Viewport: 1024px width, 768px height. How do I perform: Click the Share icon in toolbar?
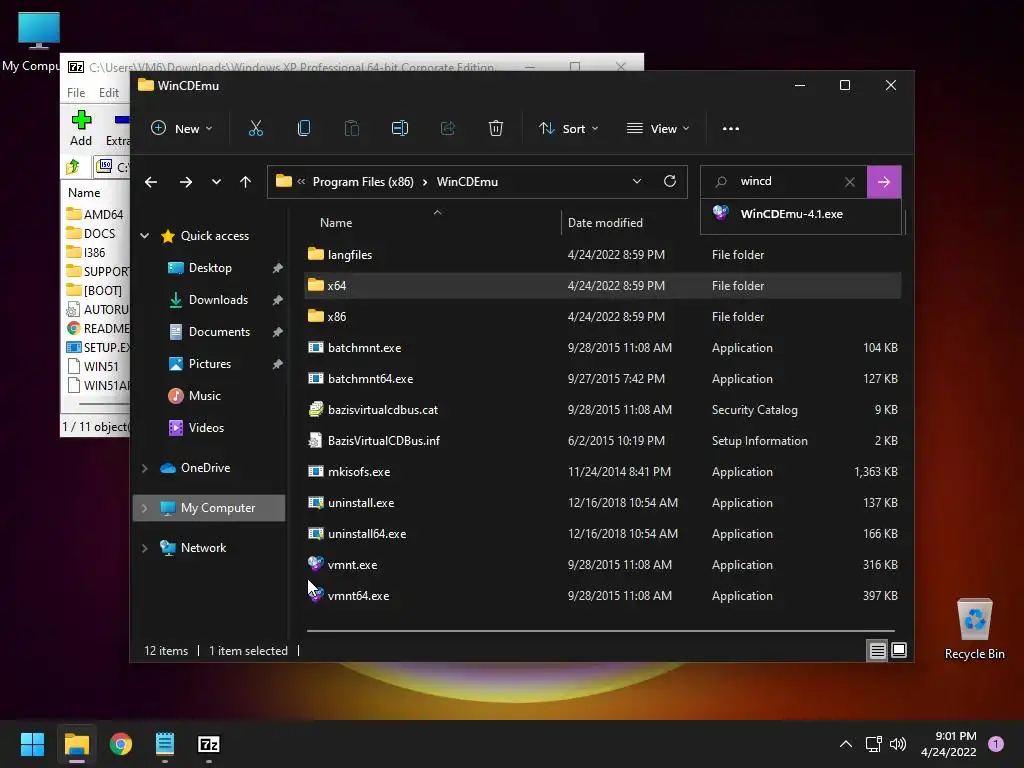(x=447, y=128)
